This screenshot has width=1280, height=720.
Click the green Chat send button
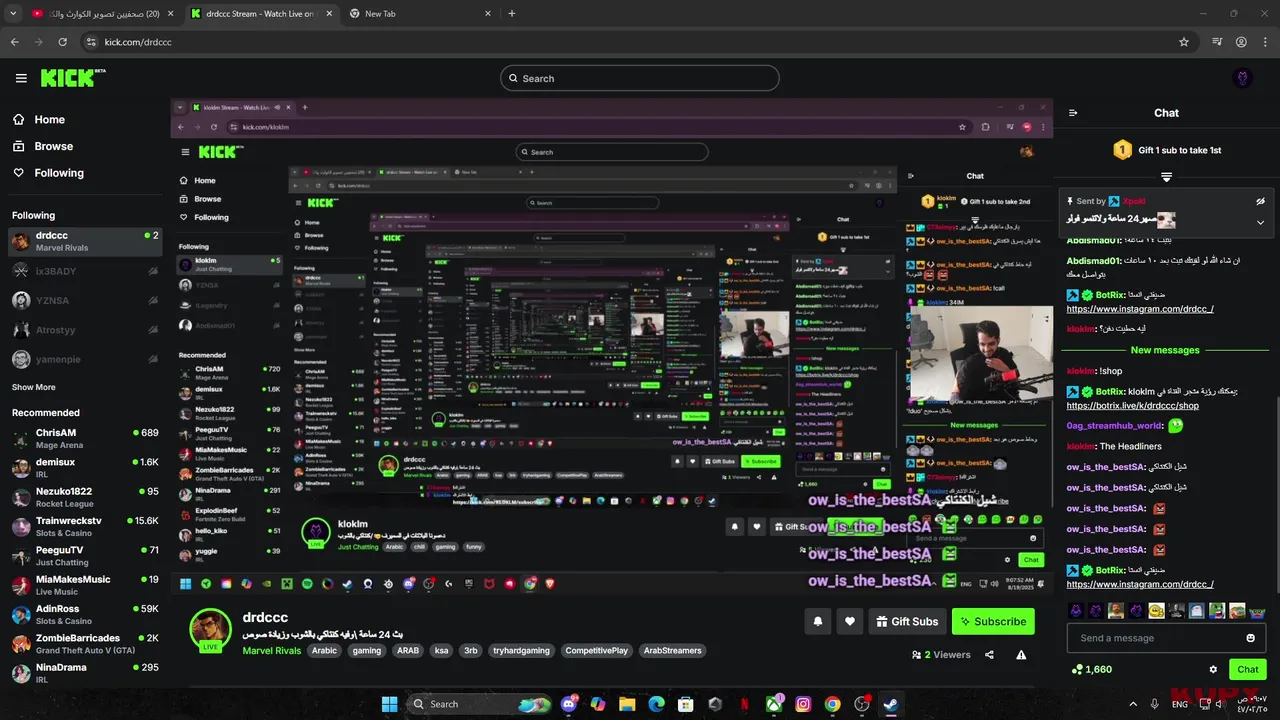(x=1247, y=669)
